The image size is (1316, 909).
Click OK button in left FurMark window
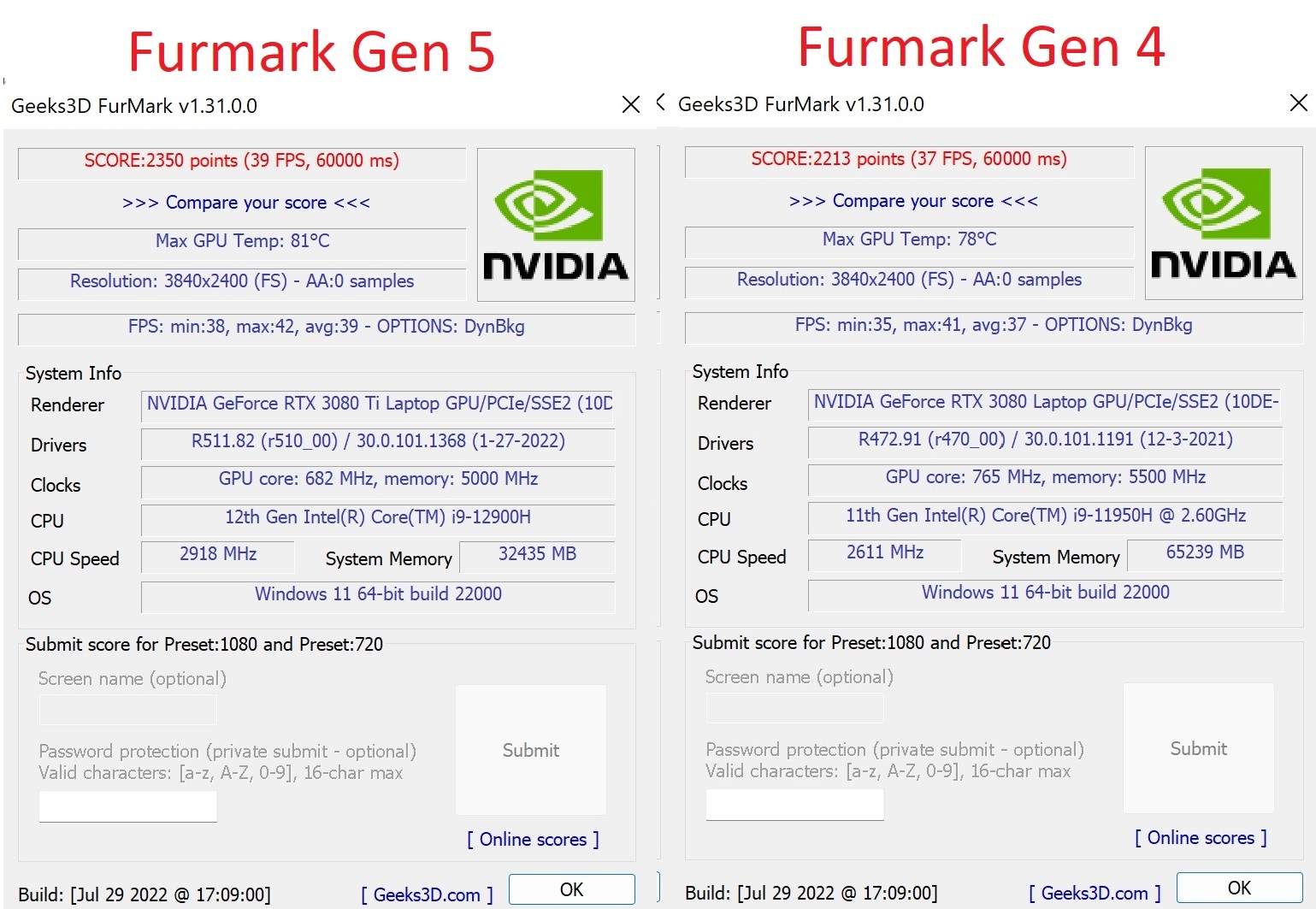572,889
